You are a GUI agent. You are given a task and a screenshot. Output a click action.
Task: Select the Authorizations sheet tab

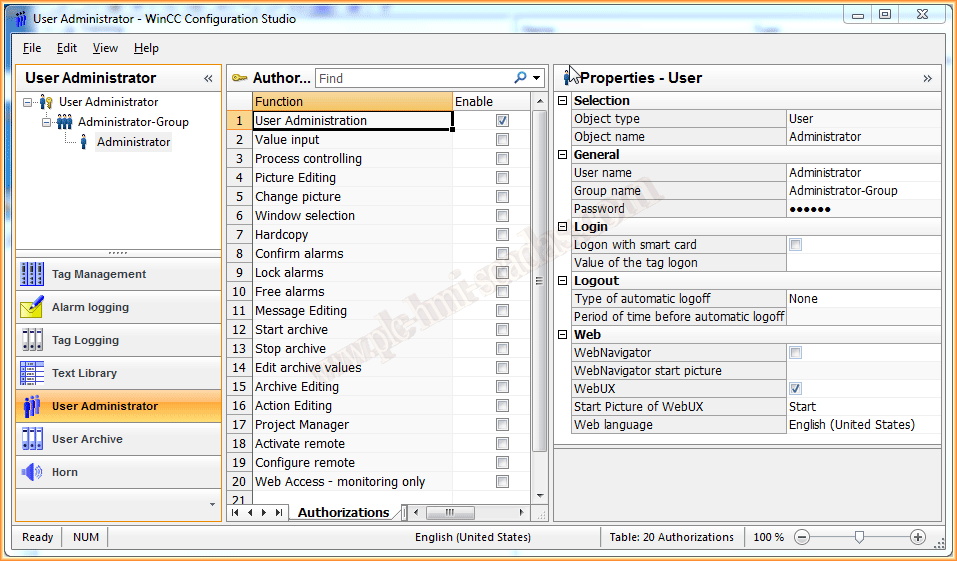tap(343, 512)
